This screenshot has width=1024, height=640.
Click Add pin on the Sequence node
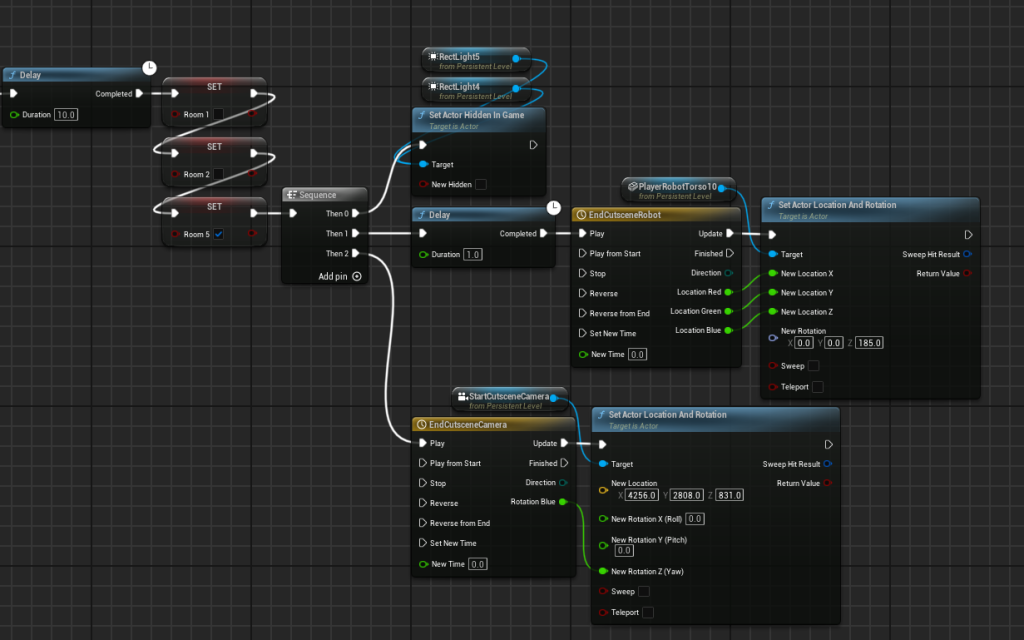[x=339, y=276]
